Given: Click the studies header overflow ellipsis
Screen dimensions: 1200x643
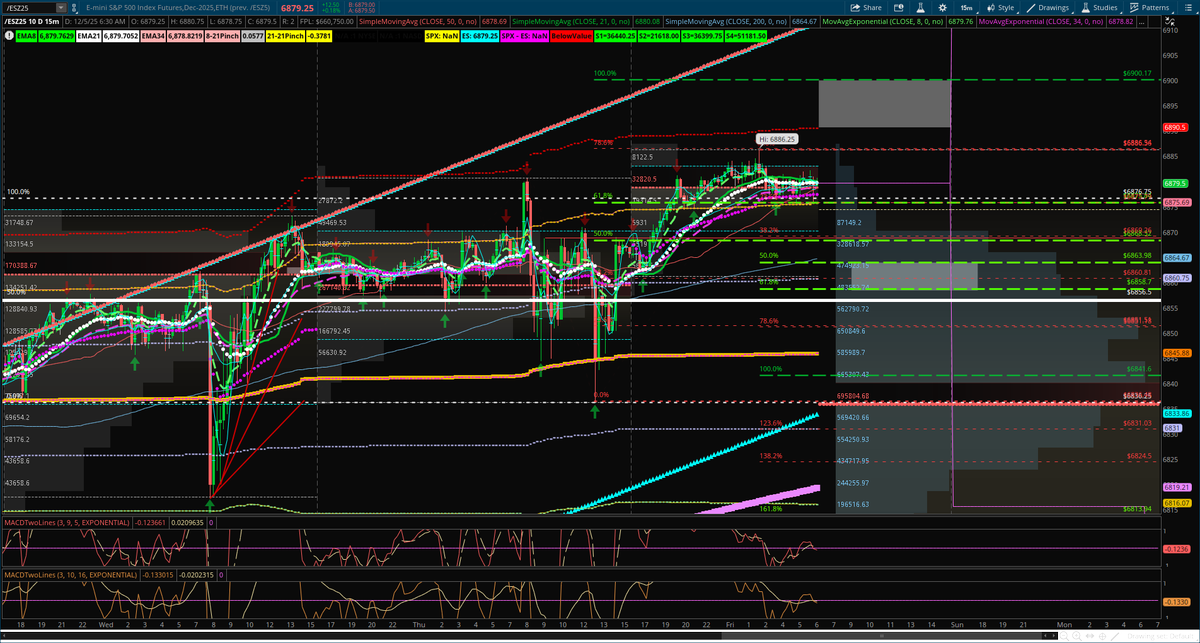Looking at the screenshot, I should click(x=1141, y=22).
